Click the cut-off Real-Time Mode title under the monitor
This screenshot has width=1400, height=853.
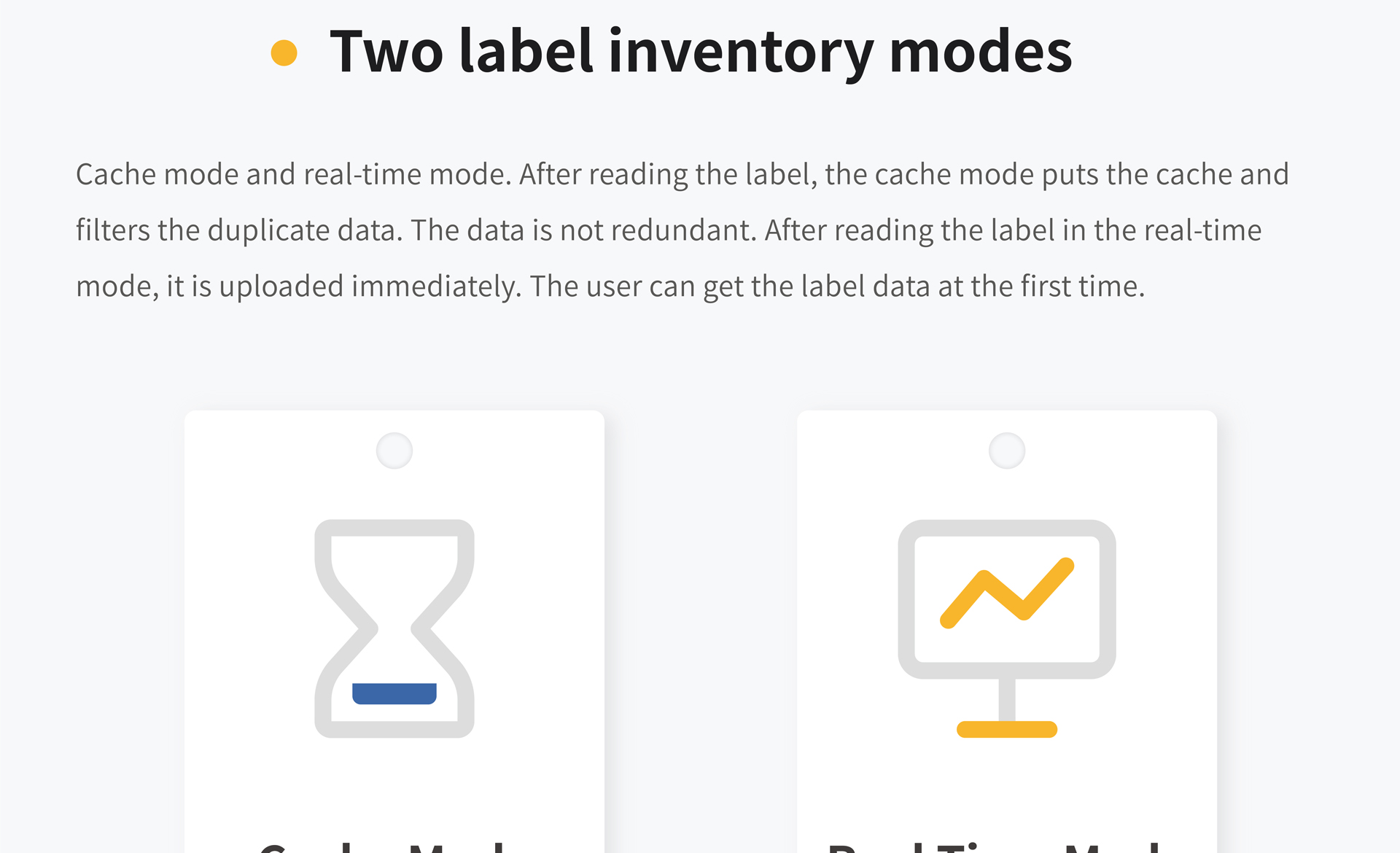coord(995,846)
